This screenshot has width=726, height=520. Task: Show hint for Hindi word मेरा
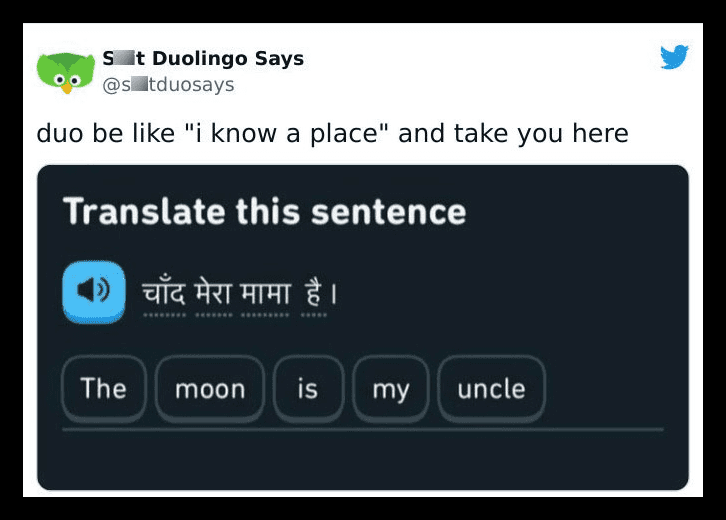213,294
